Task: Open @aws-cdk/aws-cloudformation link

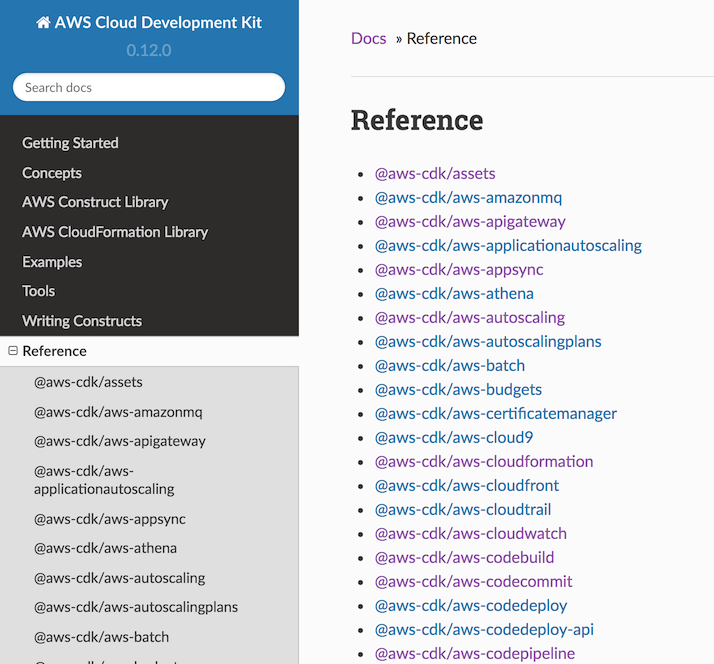Action: click(x=484, y=462)
